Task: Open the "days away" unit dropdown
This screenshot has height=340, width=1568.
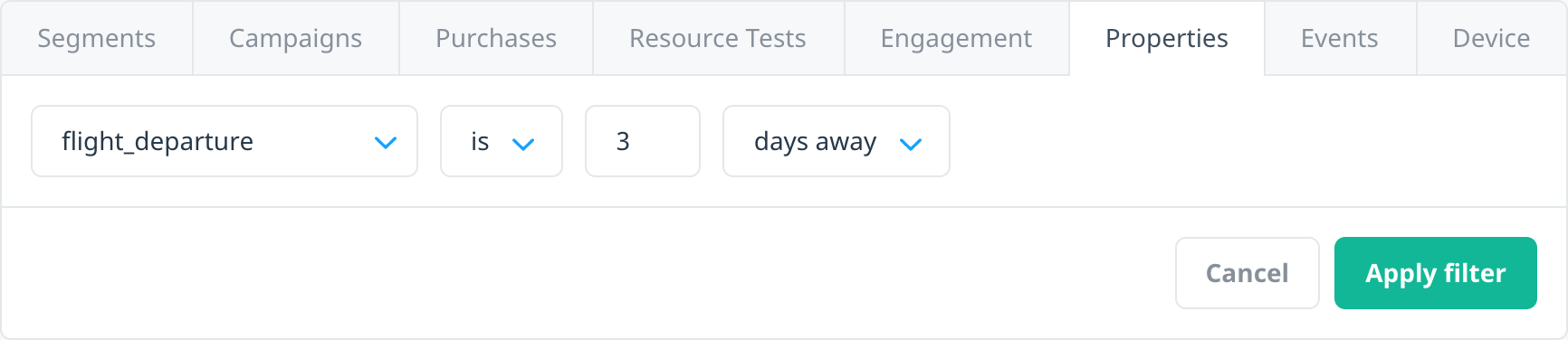Action: pyautogui.click(x=837, y=141)
